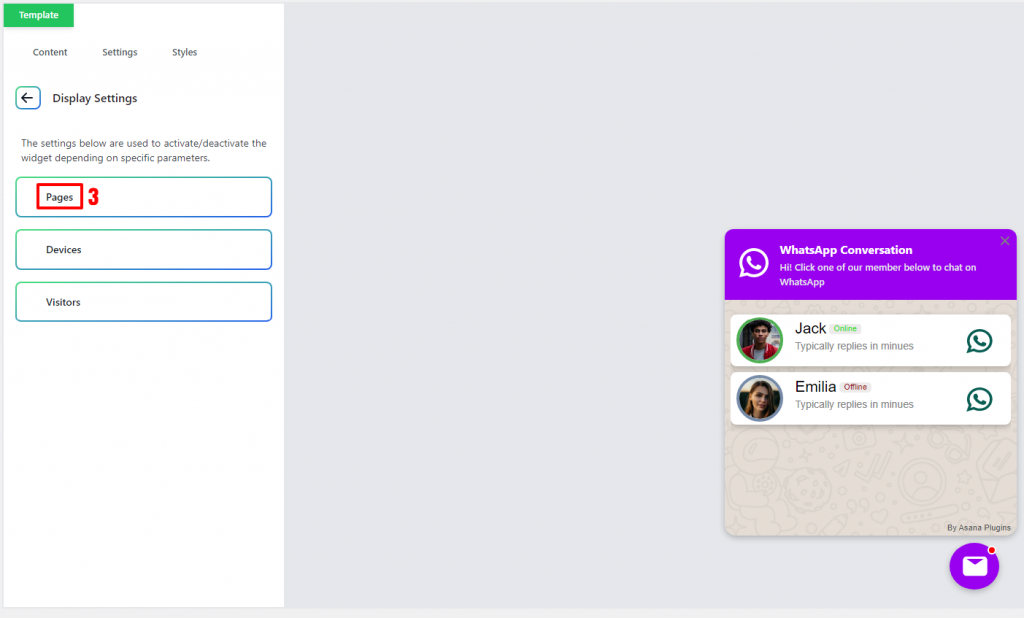
Task: Click Jack's profile avatar photo
Action: click(759, 340)
